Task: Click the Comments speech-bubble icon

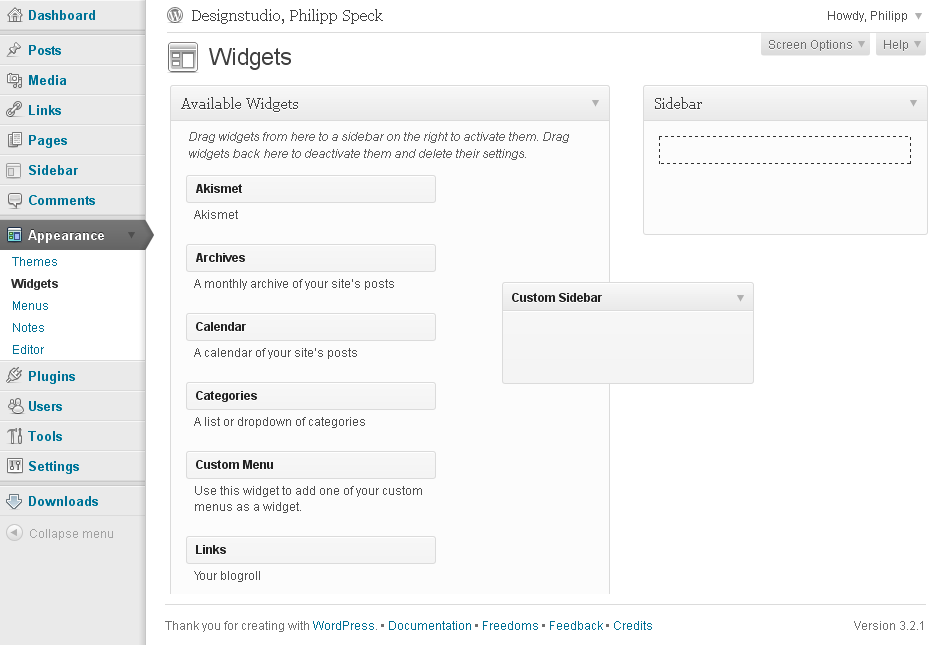Action: [x=14, y=200]
